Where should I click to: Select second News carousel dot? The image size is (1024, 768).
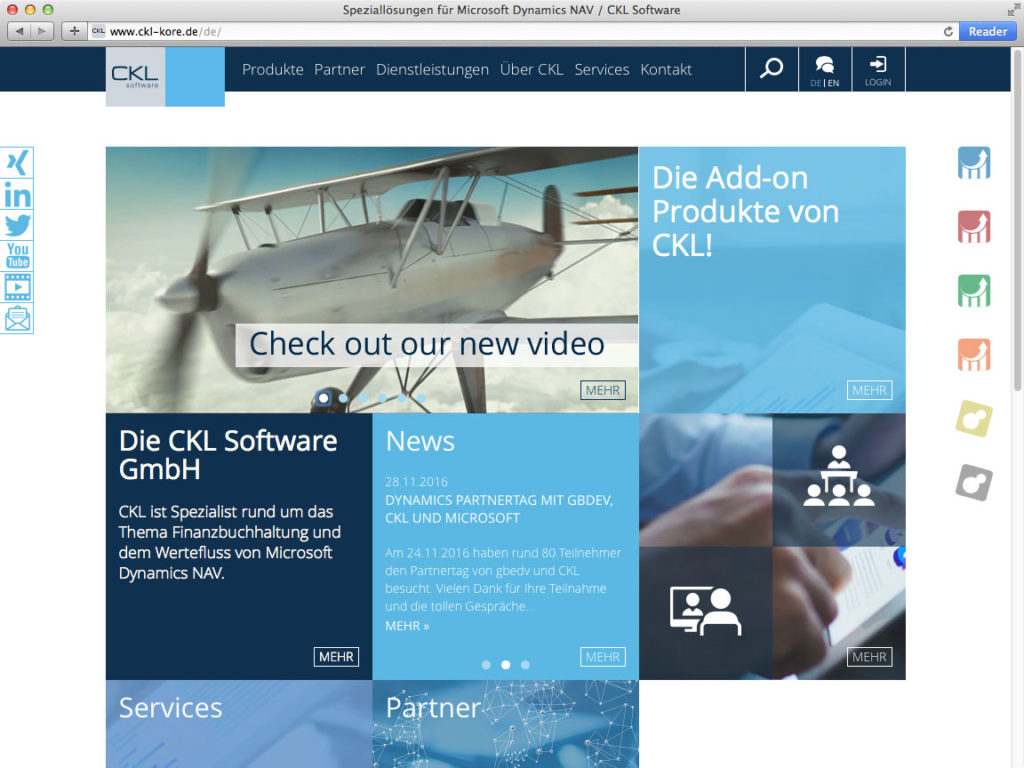pyautogui.click(x=505, y=665)
